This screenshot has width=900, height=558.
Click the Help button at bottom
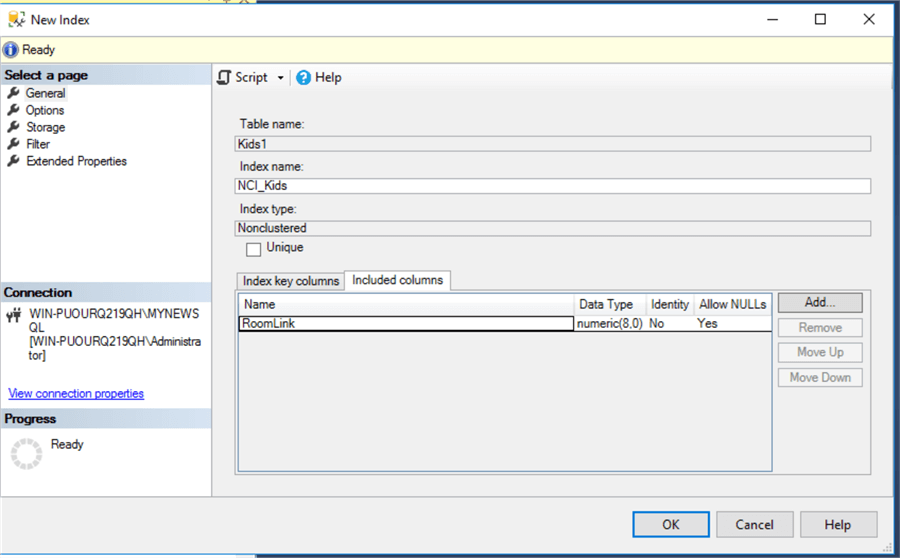pos(837,524)
